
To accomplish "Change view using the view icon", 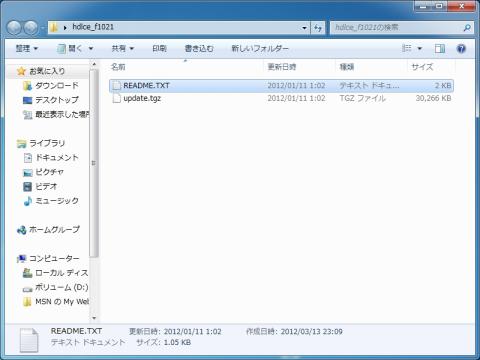I will tap(407, 49).
